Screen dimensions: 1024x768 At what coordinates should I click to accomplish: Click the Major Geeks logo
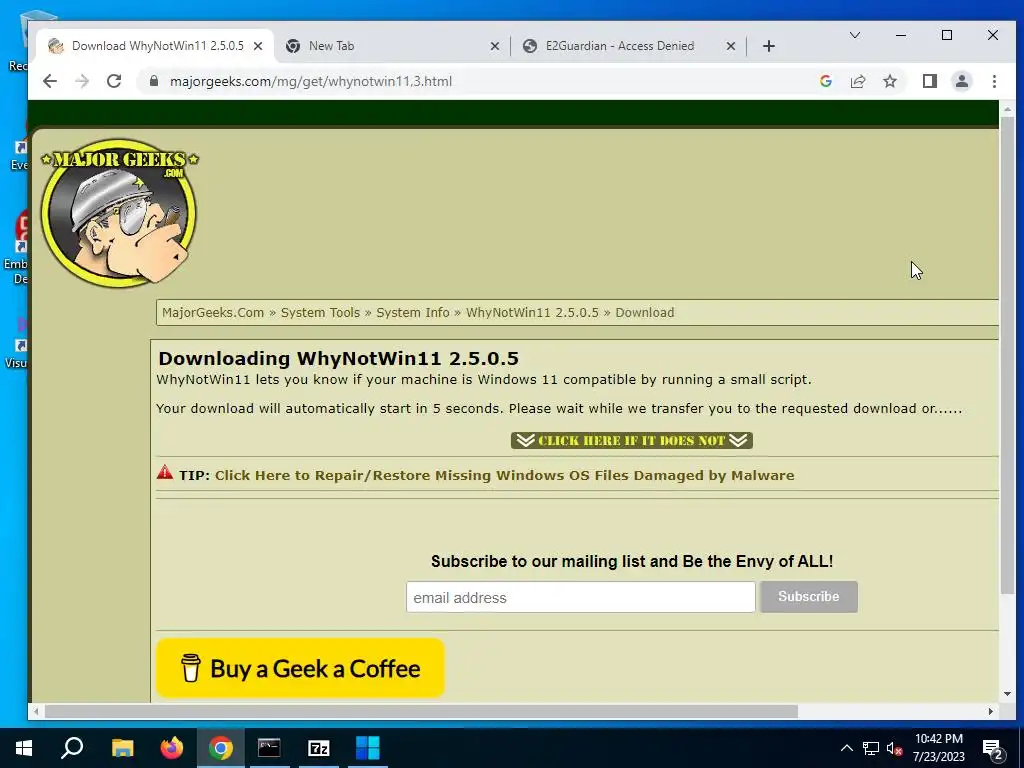[x=120, y=212]
